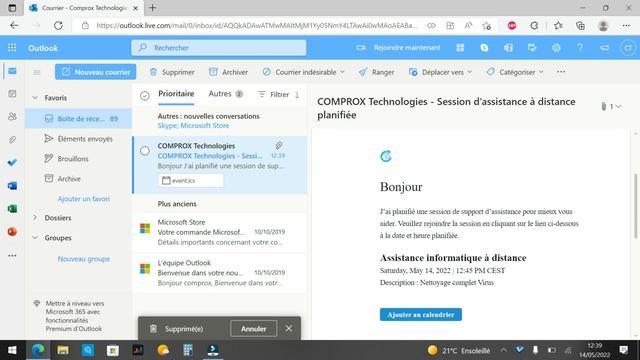Launch PowerPoint from the left rail
Screen dimensions: 640x360
tap(12, 231)
